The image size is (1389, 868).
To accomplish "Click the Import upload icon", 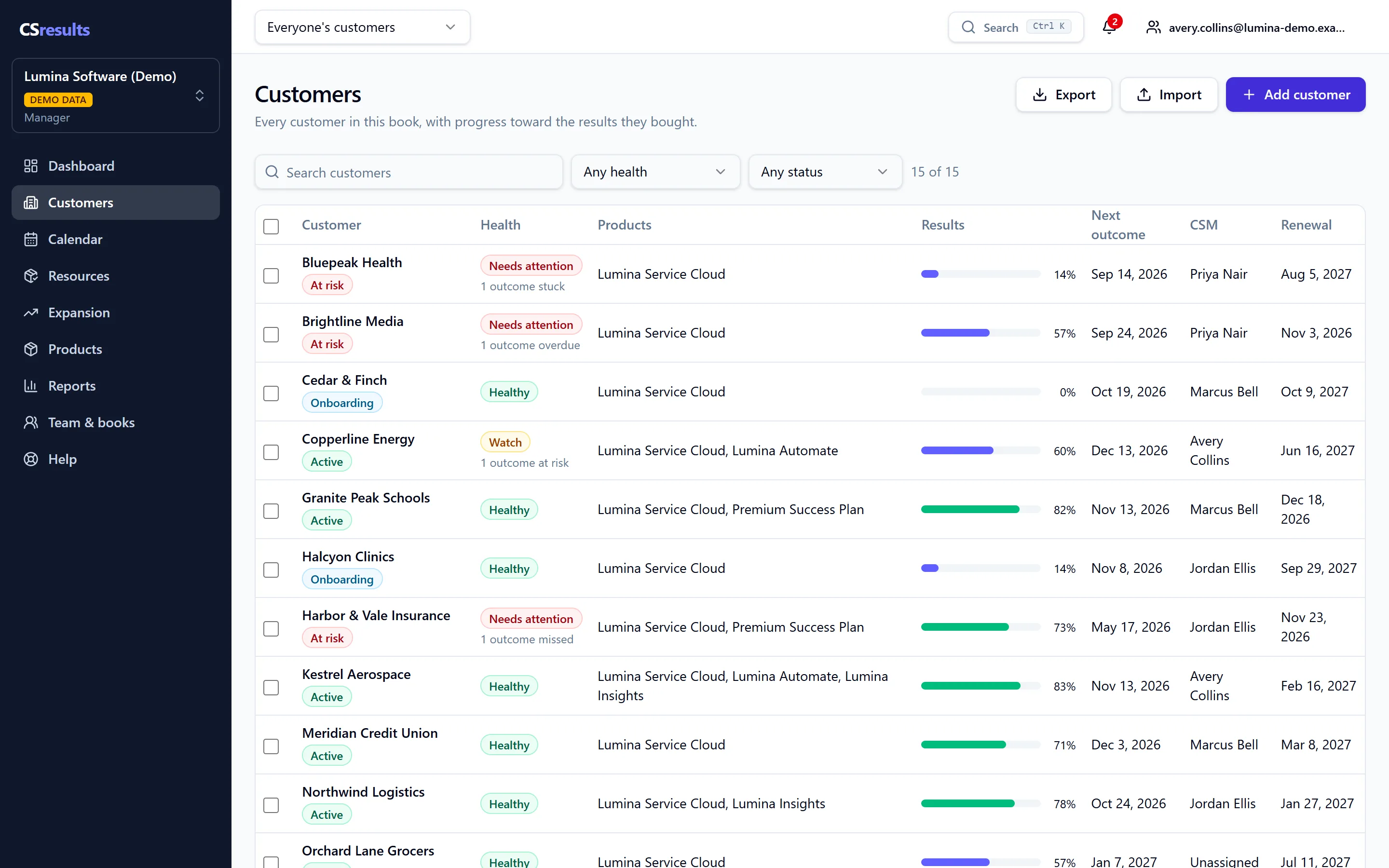I will (x=1144, y=95).
